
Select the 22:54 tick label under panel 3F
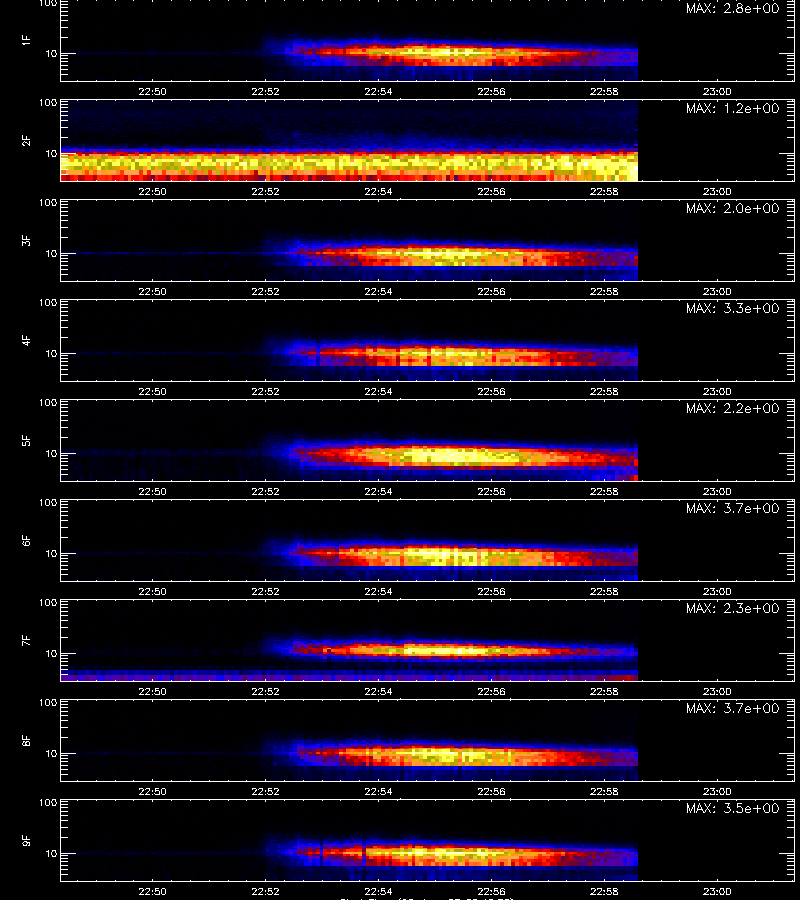pos(378,291)
